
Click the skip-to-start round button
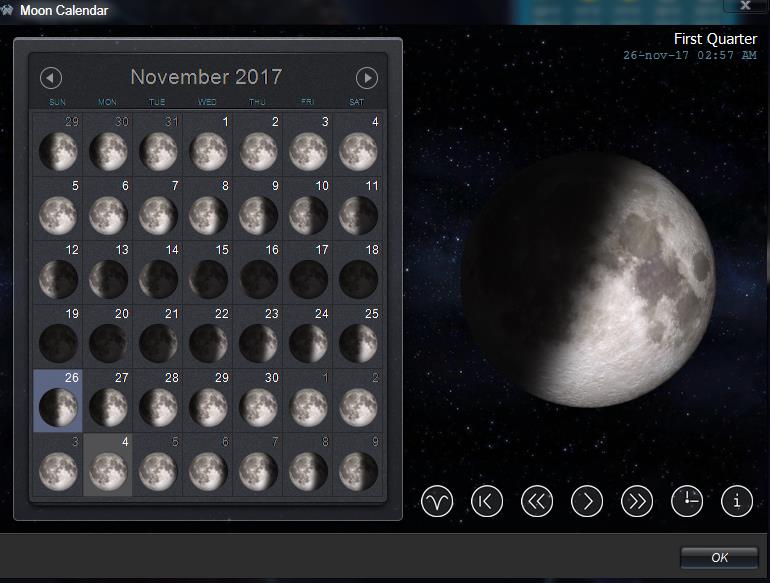click(x=487, y=501)
